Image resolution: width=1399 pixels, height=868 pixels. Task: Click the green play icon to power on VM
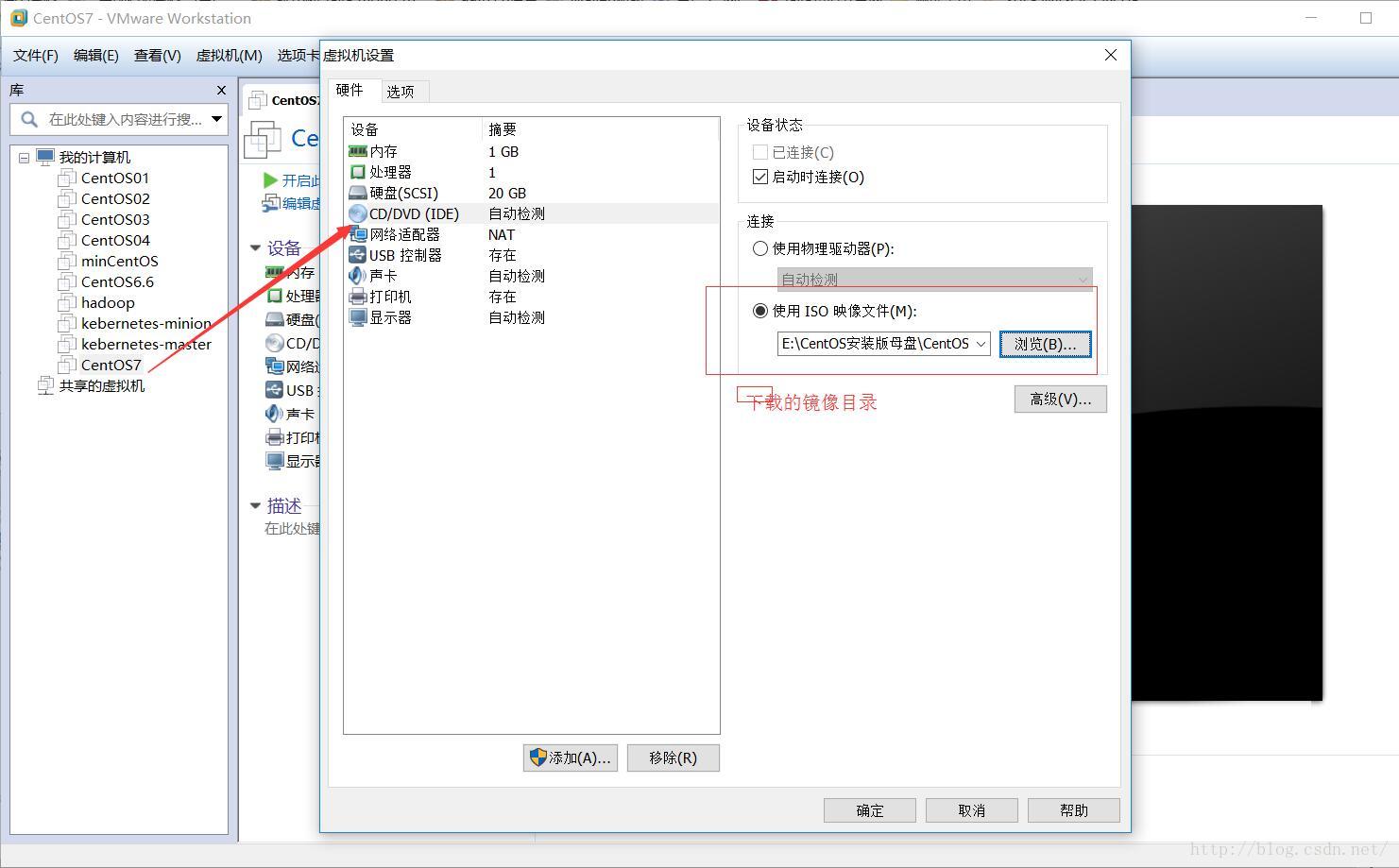pos(270,179)
